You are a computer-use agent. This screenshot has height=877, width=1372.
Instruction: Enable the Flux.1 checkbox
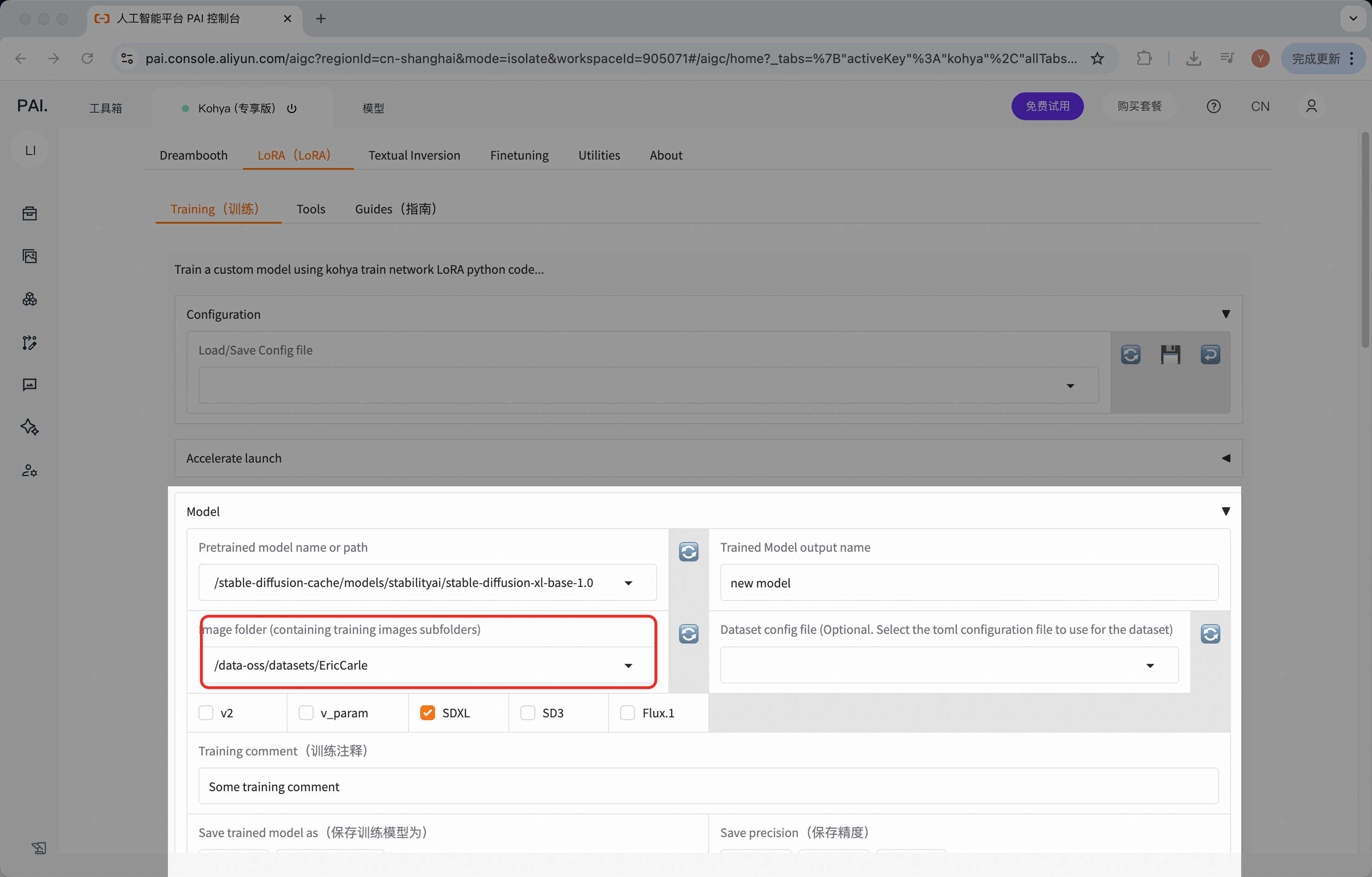(627, 713)
